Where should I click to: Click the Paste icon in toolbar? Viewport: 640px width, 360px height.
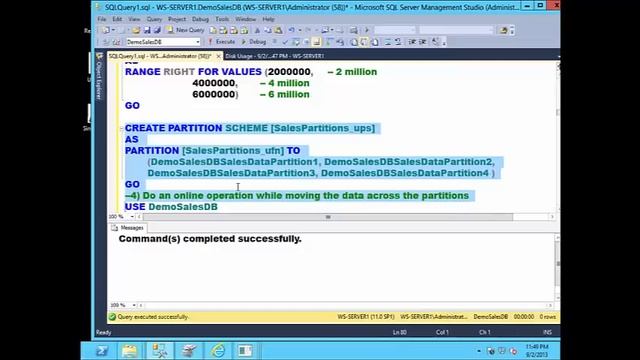click(278, 30)
